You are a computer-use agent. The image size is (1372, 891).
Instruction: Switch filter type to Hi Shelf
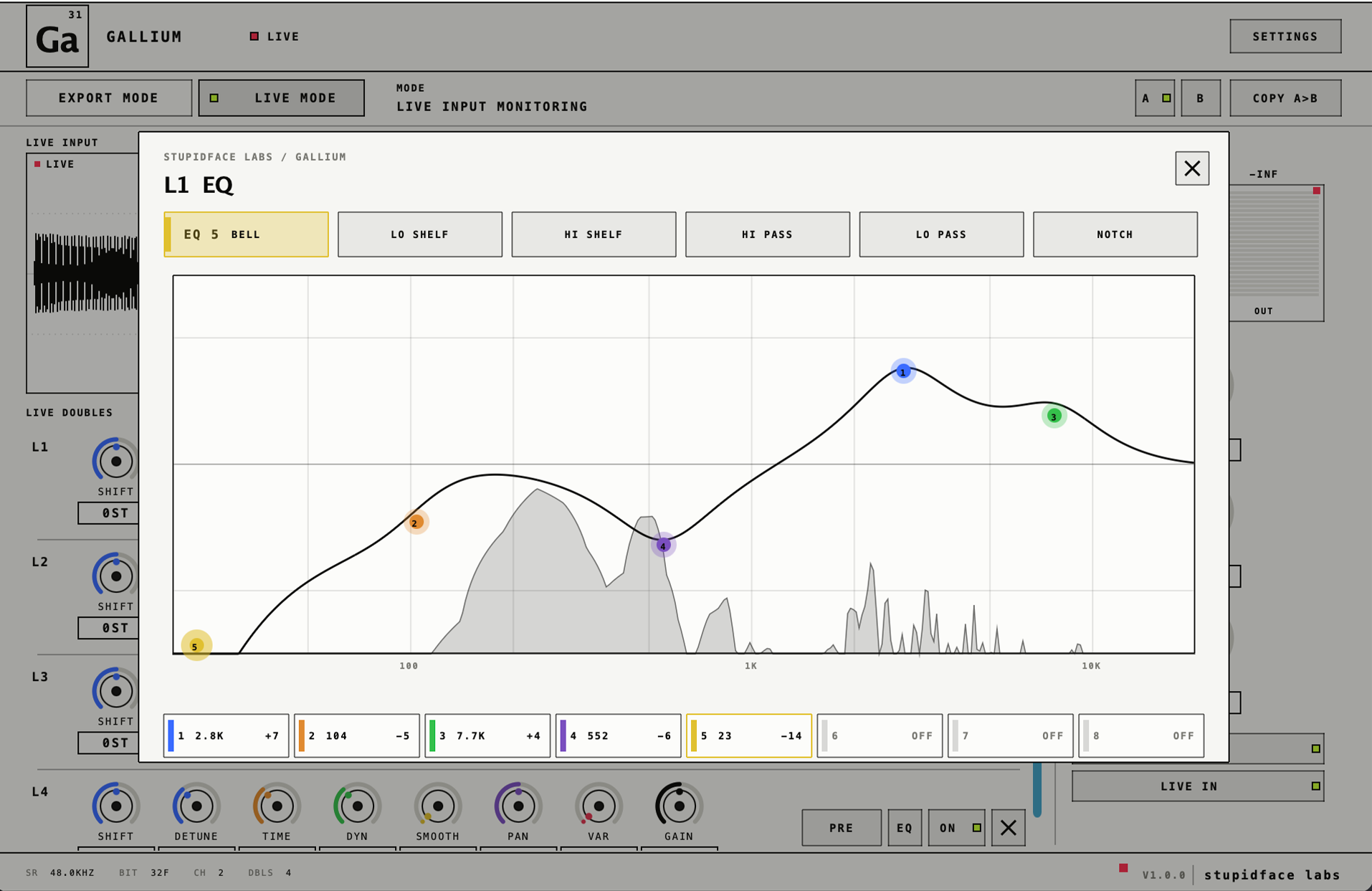pyautogui.click(x=594, y=234)
